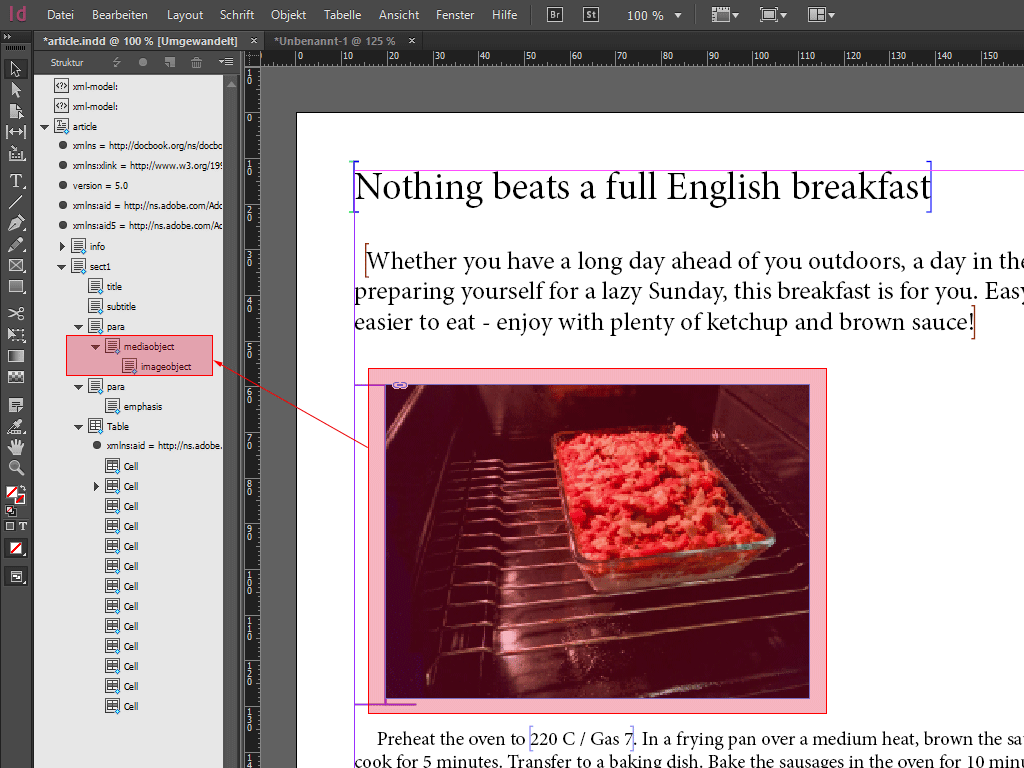Select the Pen tool
The width and height of the screenshot is (1024, 768).
16,223
